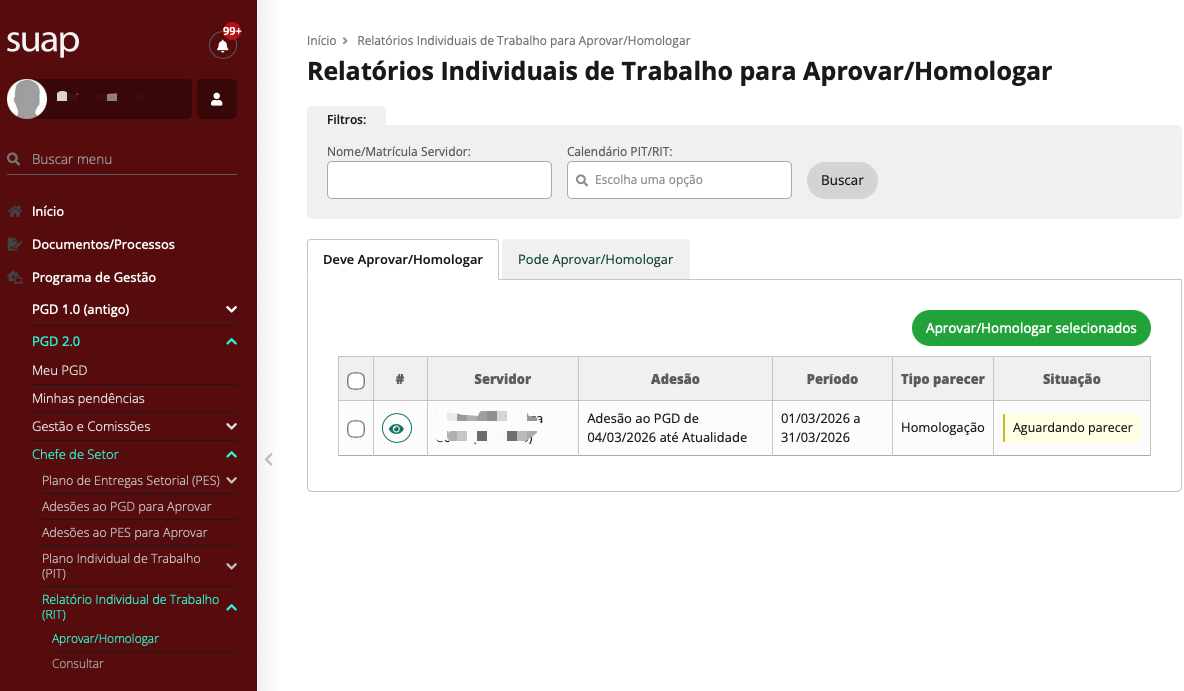1184x691 pixels.
Task: Click the suap logo
Action: [x=43, y=43]
